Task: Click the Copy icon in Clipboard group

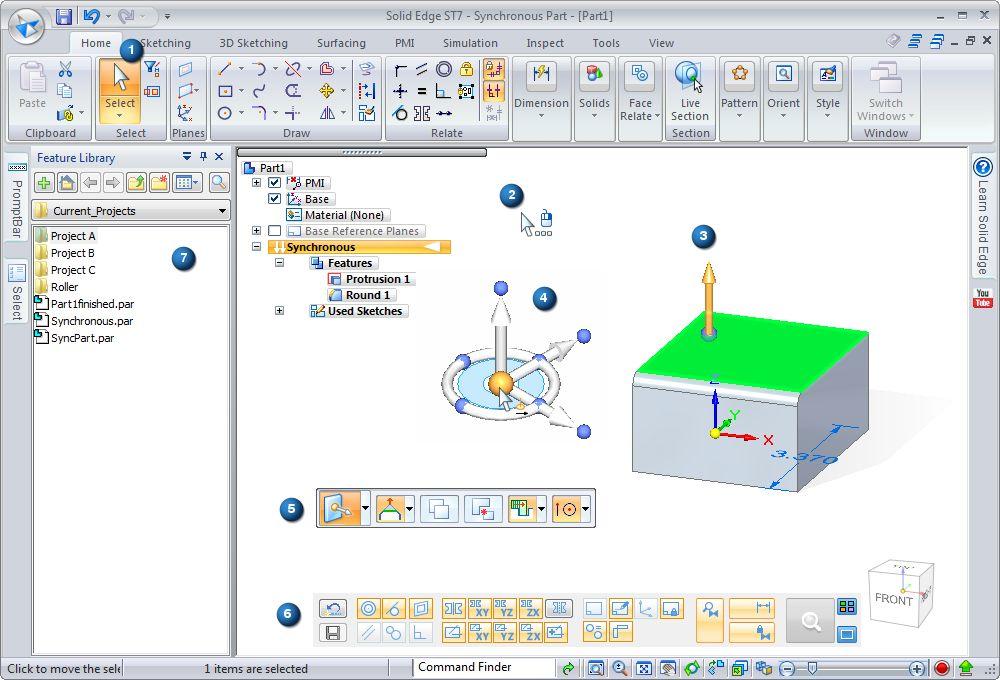Action: (x=65, y=91)
